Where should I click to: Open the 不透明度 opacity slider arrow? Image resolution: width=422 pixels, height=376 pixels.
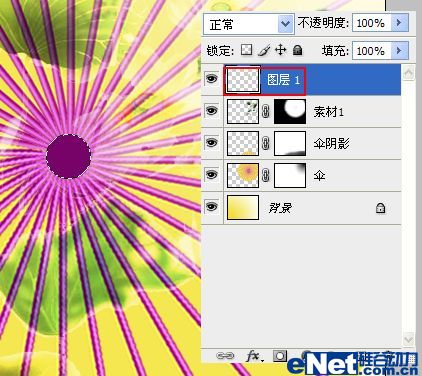(x=399, y=23)
